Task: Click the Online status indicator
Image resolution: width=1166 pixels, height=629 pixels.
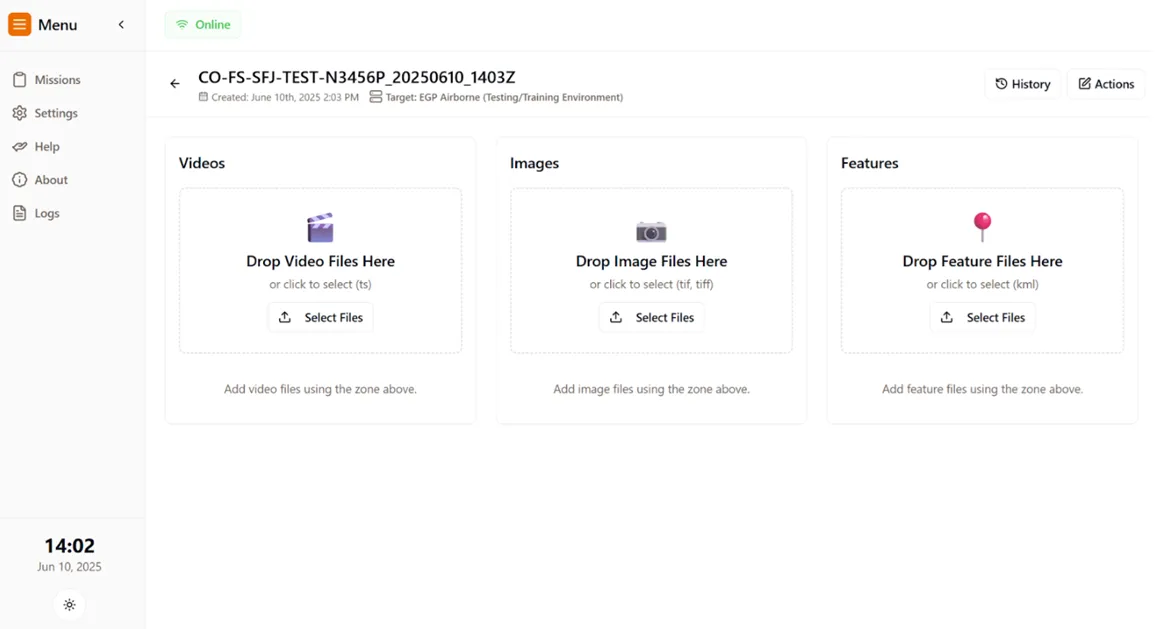Action: [203, 25]
